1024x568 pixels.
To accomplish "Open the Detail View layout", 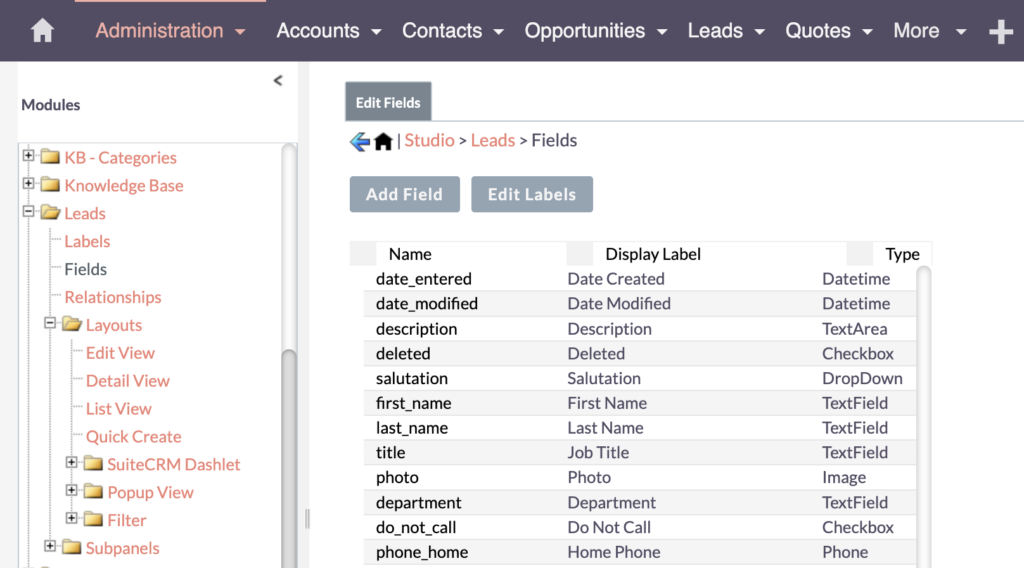I will pyautogui.click(x=127, y=381).
